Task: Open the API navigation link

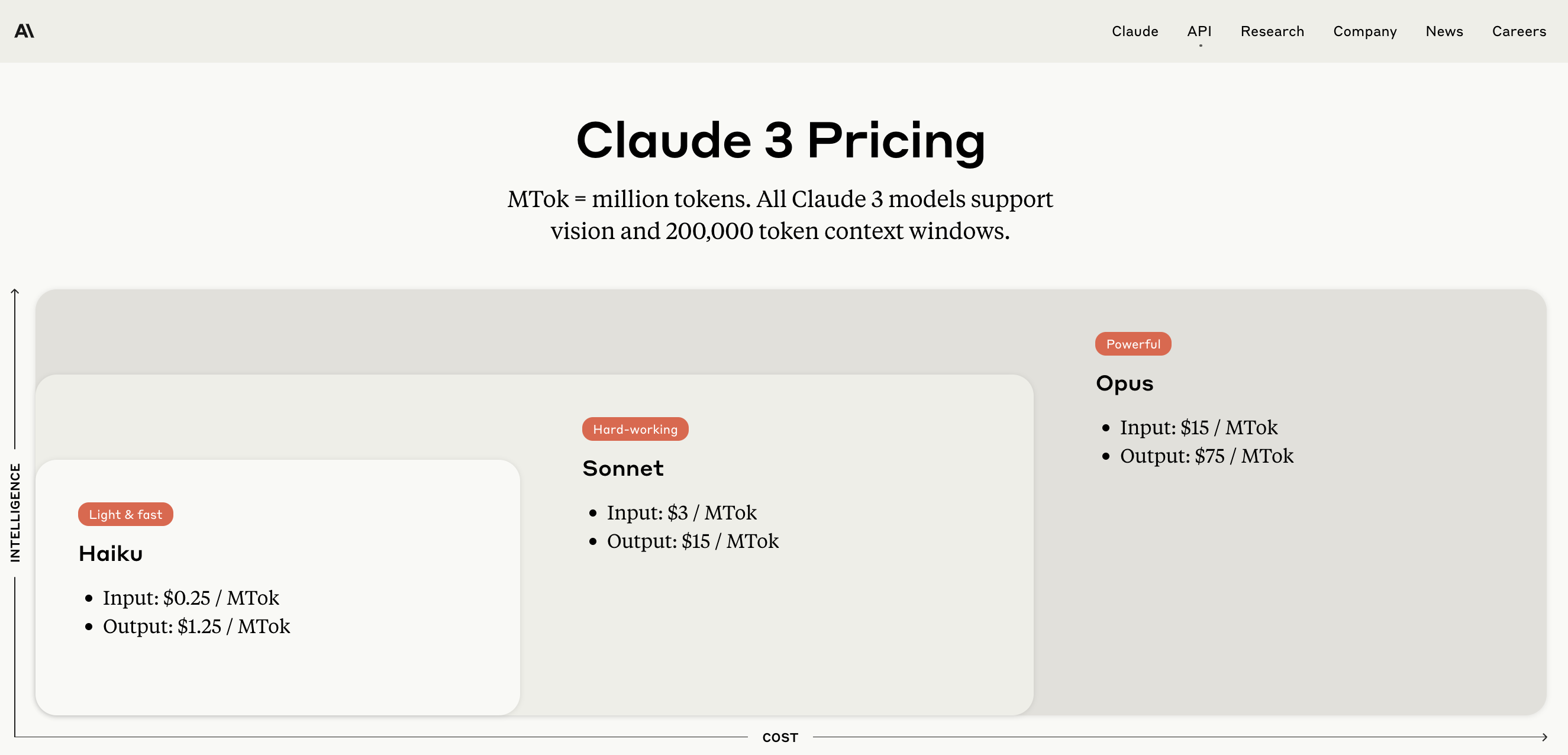Action: pos(1199,31)
